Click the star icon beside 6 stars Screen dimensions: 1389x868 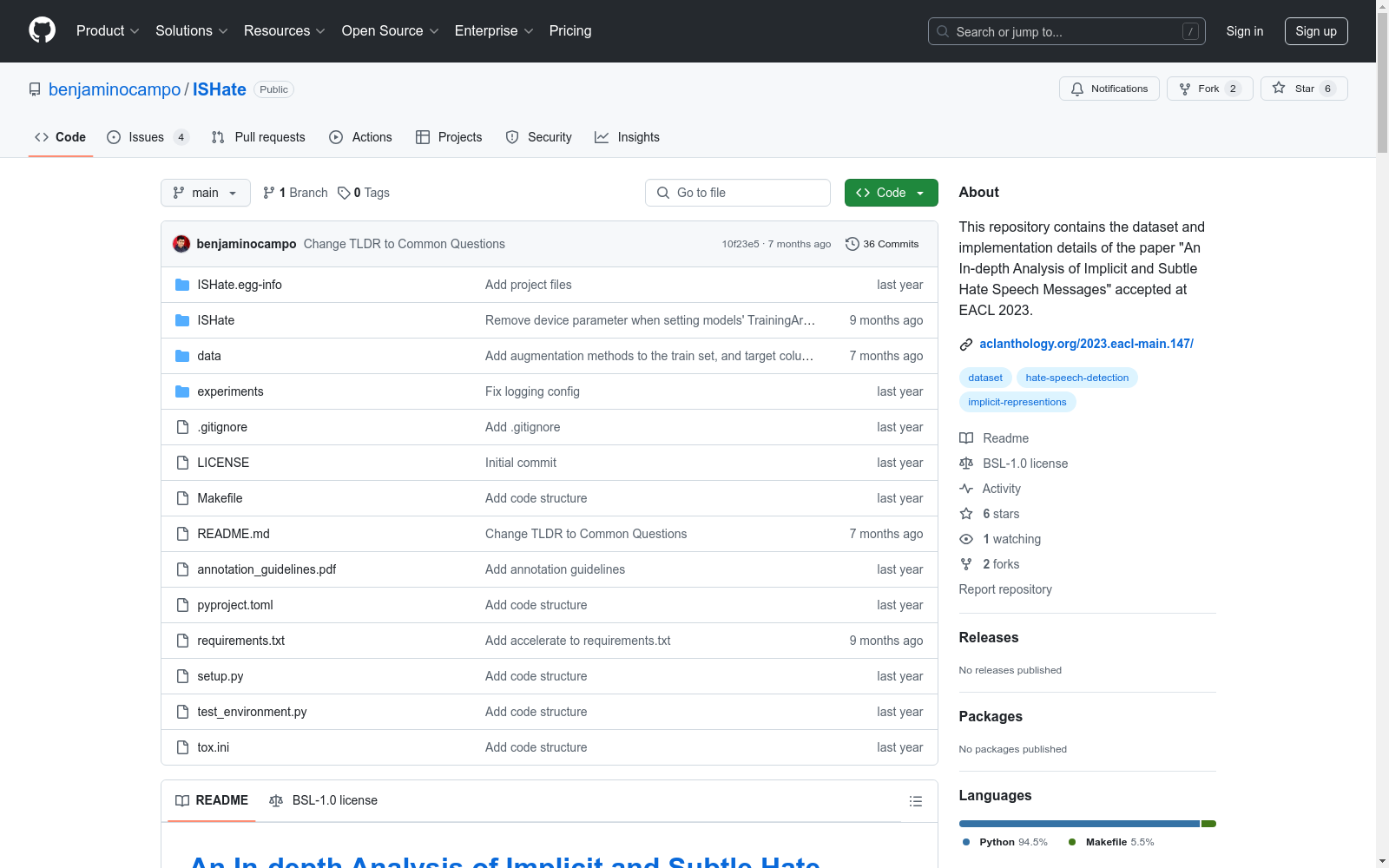[966, 514]
